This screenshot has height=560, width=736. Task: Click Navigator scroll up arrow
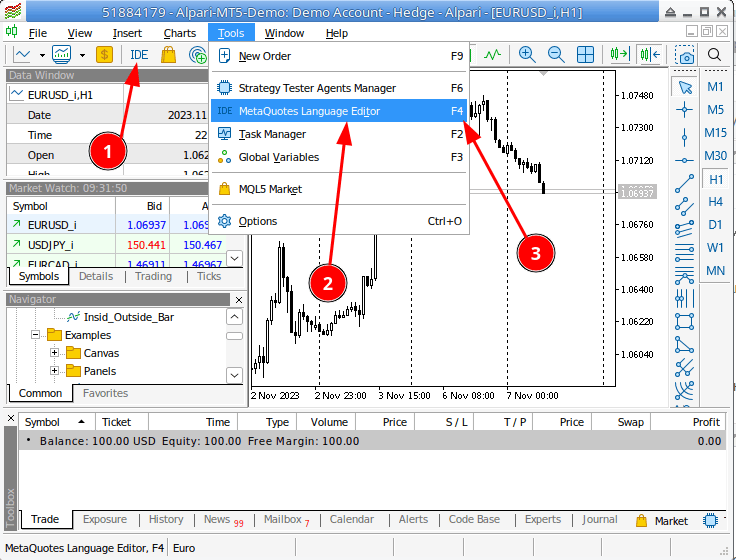click(x=234, y=317)
